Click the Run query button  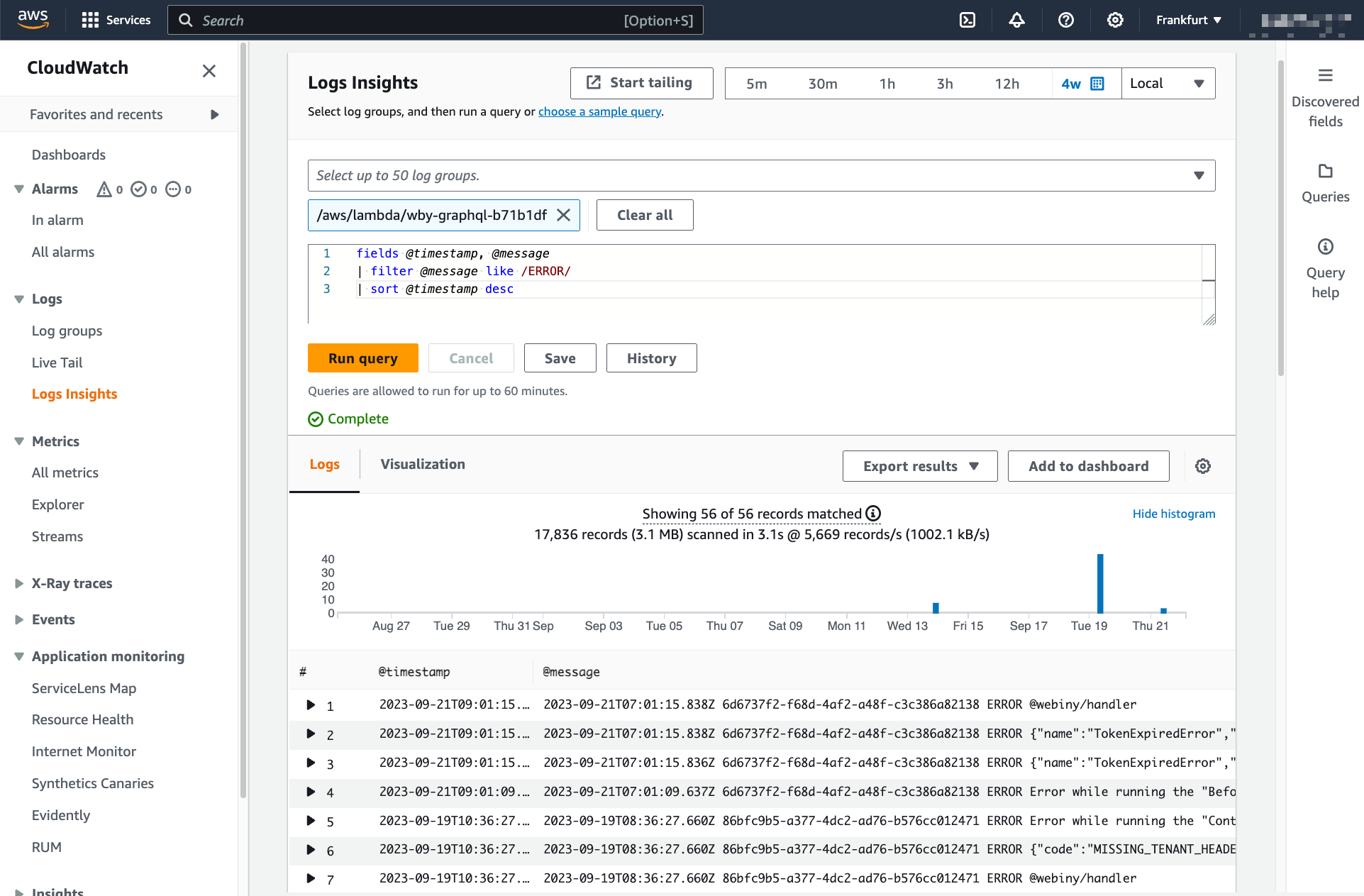(x=362, y=358)
